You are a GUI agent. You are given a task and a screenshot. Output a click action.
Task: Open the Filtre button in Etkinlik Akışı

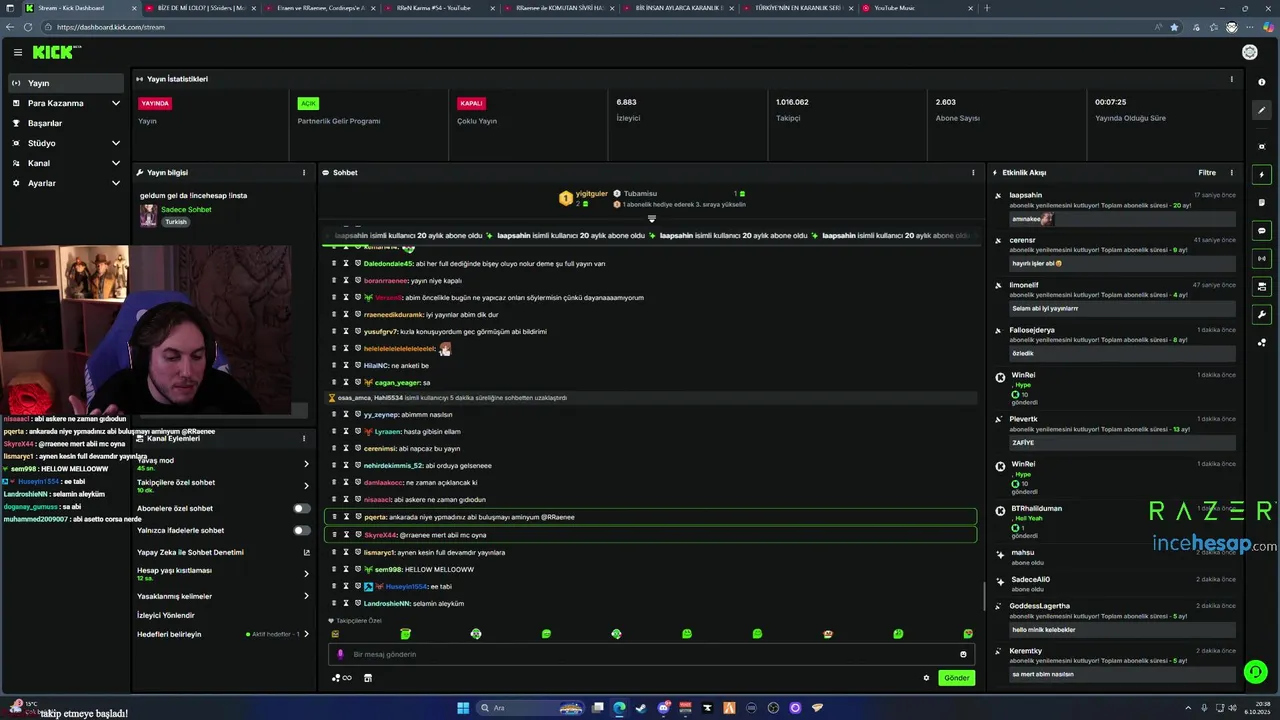(1207, 173)
